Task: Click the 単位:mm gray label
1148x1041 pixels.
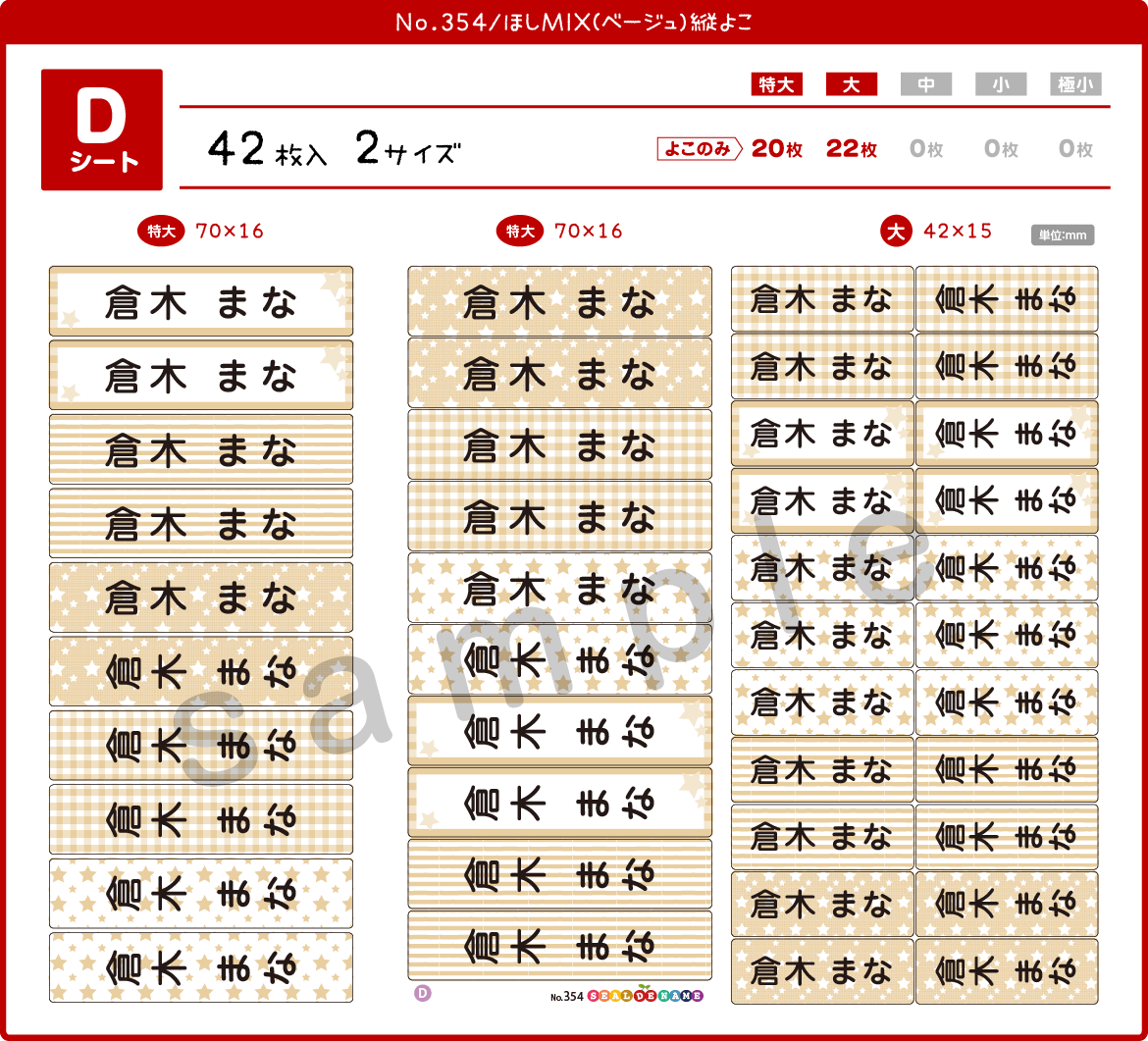Action: pyautogui.click(x=1063, y=235)
